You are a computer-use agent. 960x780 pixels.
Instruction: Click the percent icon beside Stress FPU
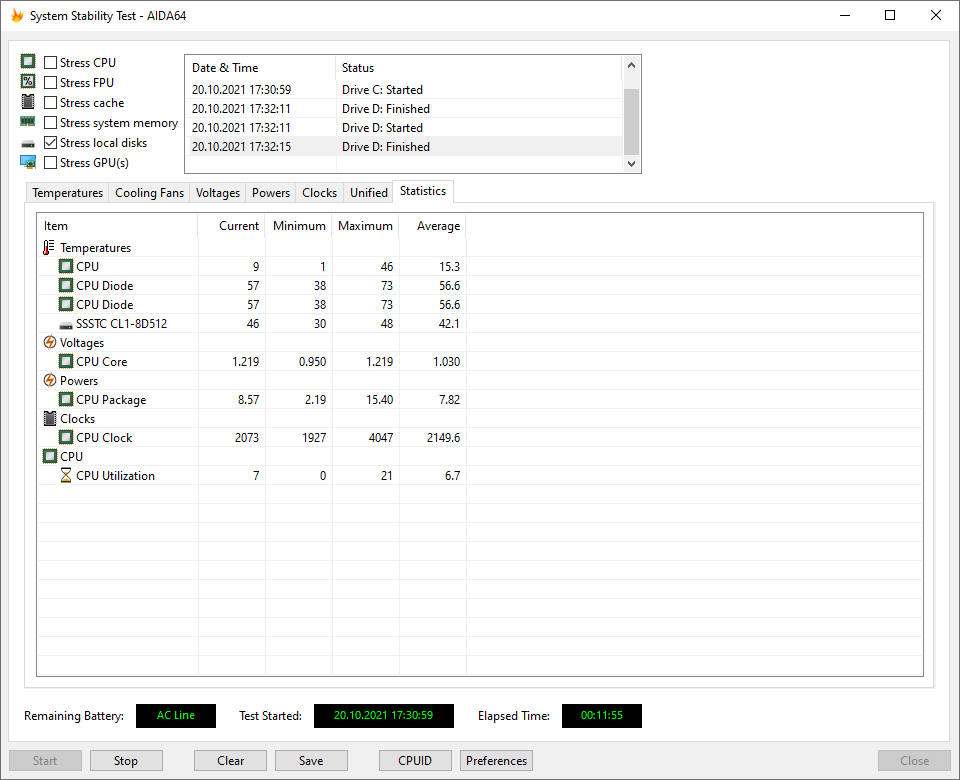[x=28, y=81]
